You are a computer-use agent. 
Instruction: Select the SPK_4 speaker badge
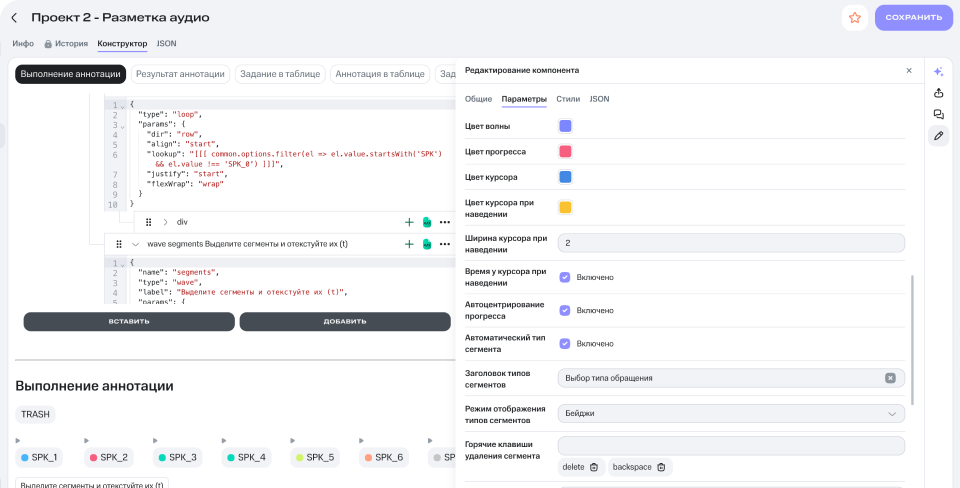tap(245, 457)
